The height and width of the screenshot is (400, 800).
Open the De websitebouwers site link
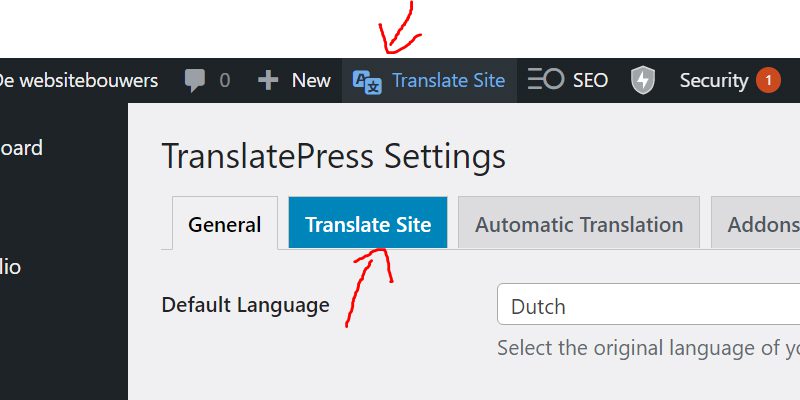coord(77,81)
